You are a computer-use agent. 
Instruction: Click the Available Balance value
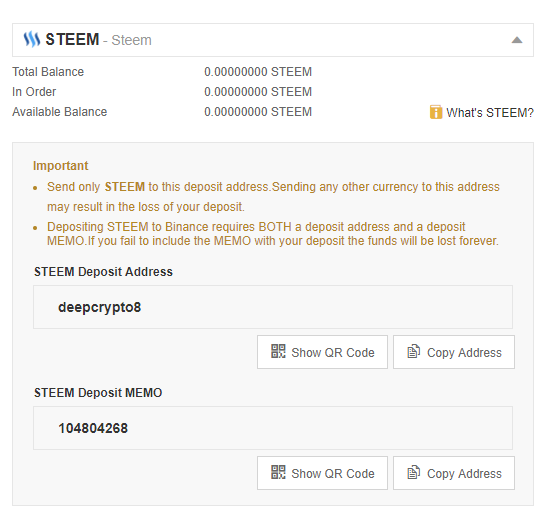258,112
